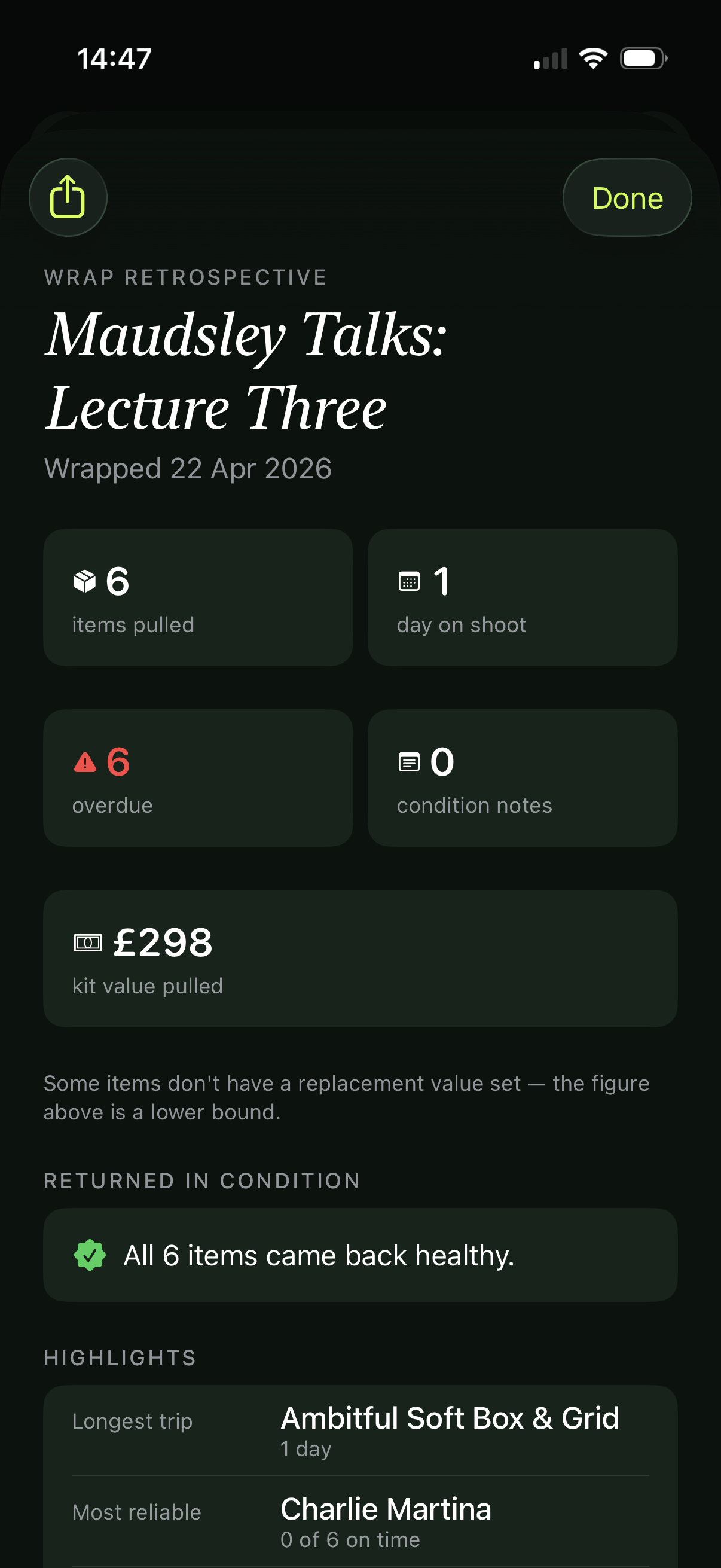Tap the Wi-Fi status icon
The width and height of the screenshot is (721, 1568).
592,59
